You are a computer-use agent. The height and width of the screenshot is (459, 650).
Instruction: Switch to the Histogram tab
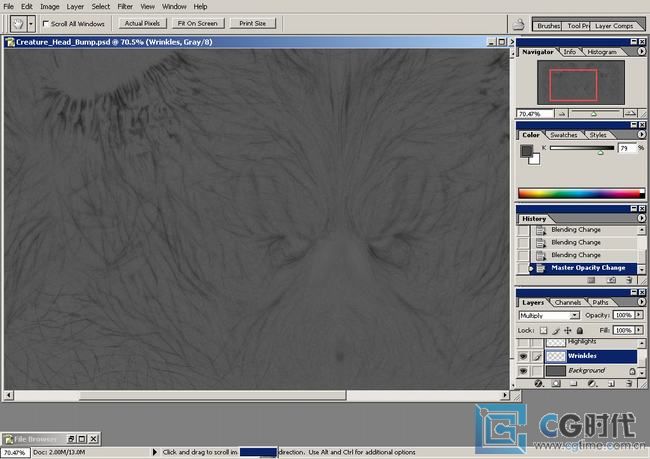pos(601,52)
